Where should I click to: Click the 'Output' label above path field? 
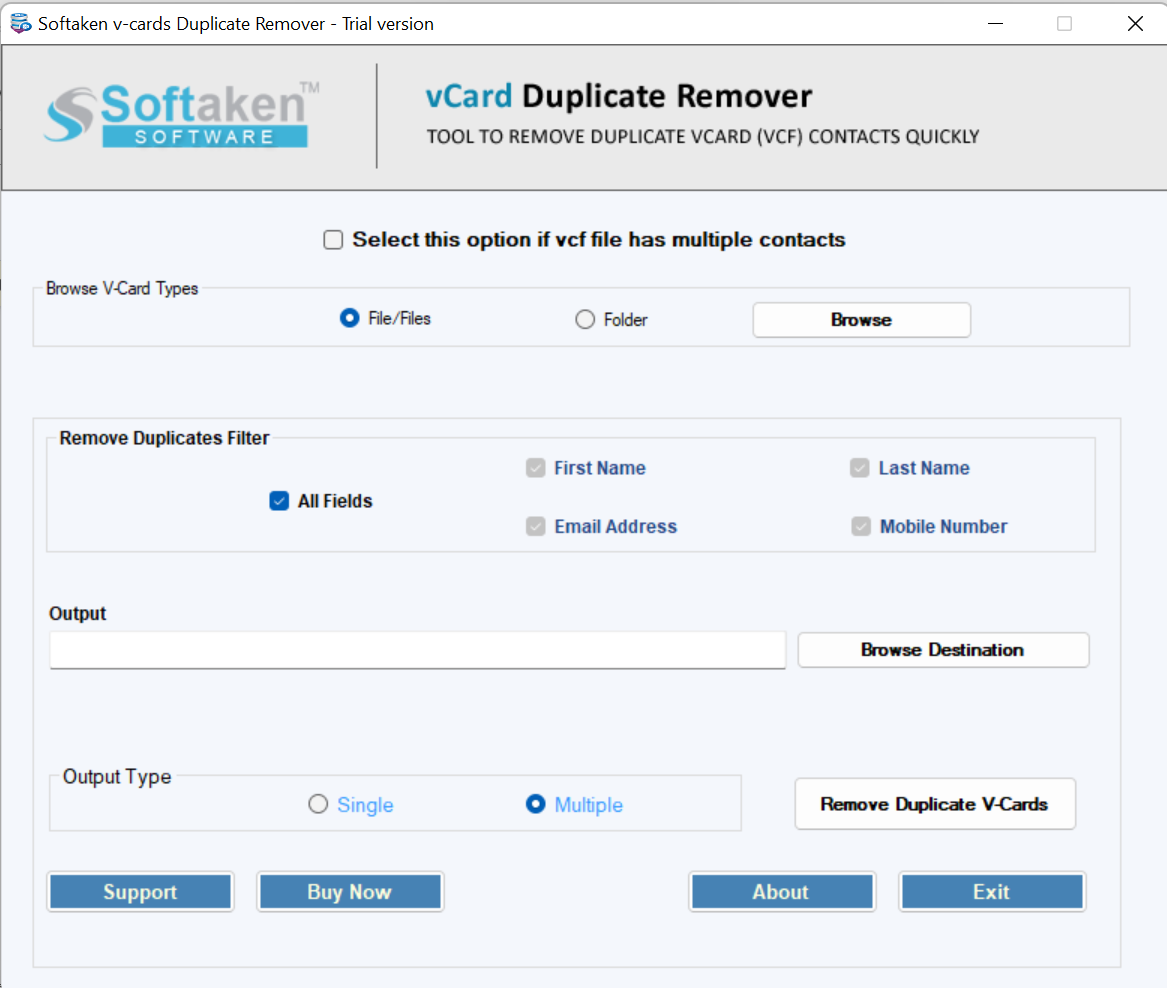[77, 613]
